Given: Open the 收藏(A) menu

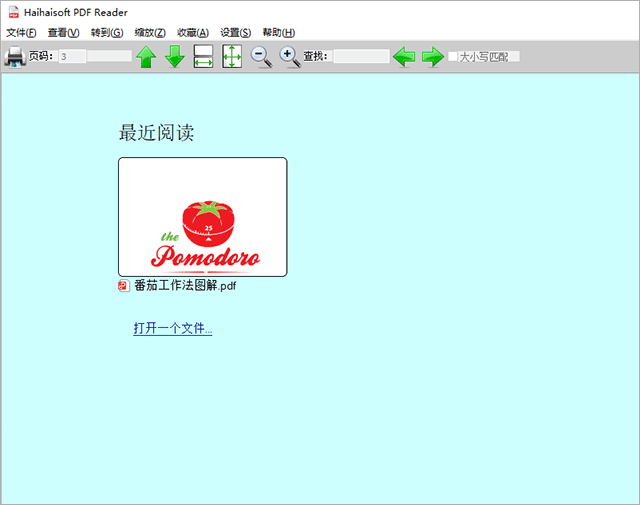Looking at the screenshot, I should [193, 33].
